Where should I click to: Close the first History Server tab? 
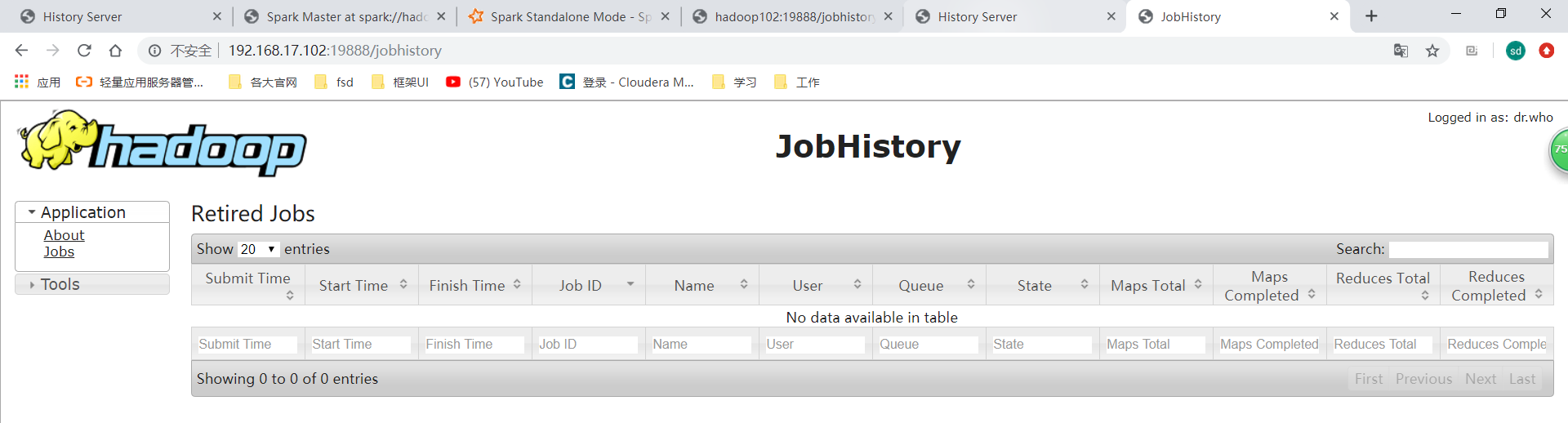(x=216, y=16)
